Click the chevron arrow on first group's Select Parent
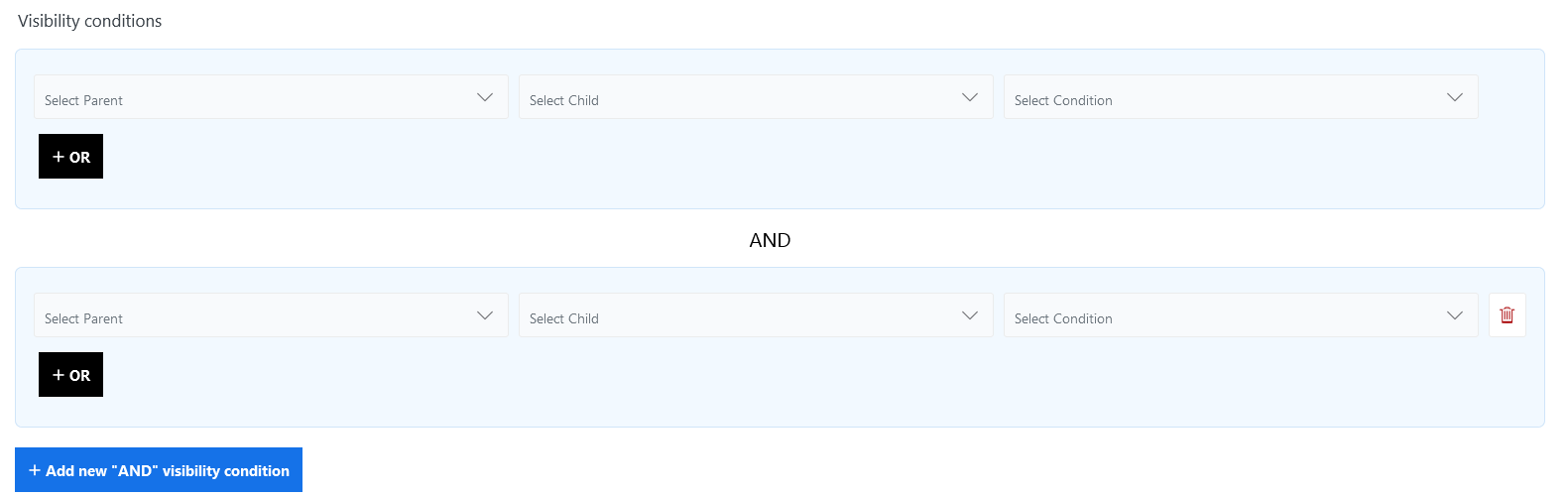Screen dimensions: 1568x497 tap(485, 97)
